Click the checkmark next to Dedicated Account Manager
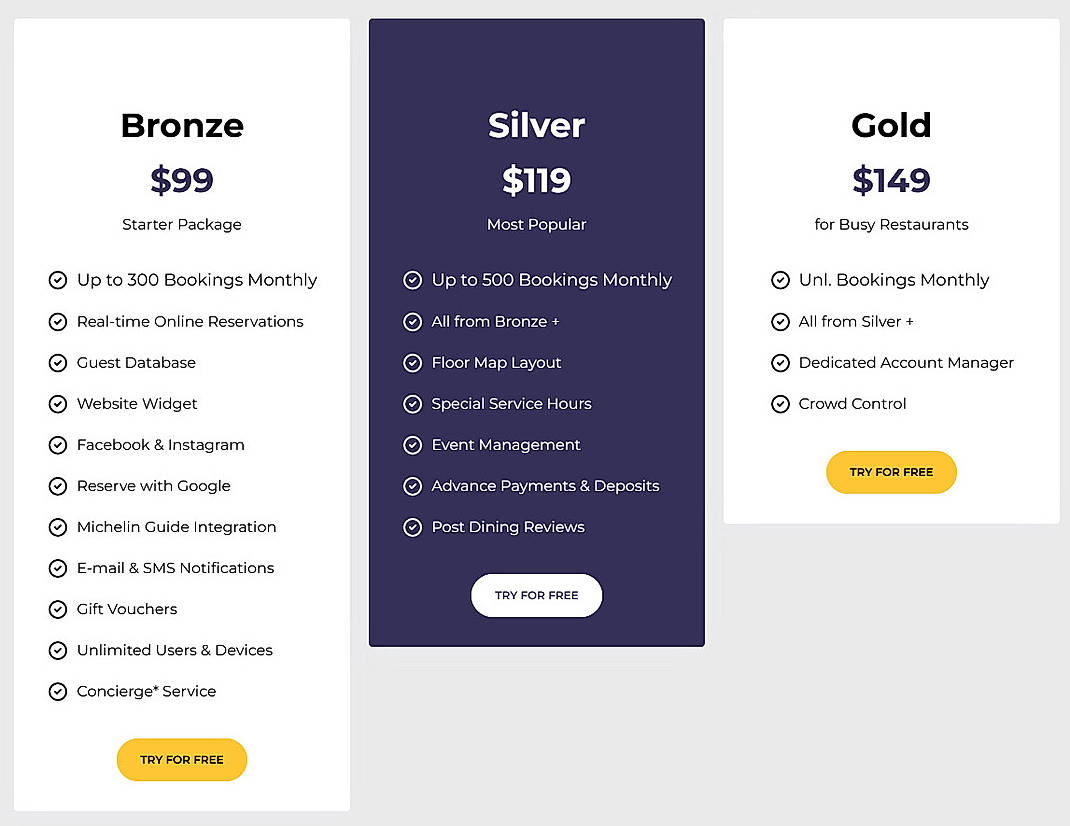Viewport: 1070px width, 826px height. [780, 362]
